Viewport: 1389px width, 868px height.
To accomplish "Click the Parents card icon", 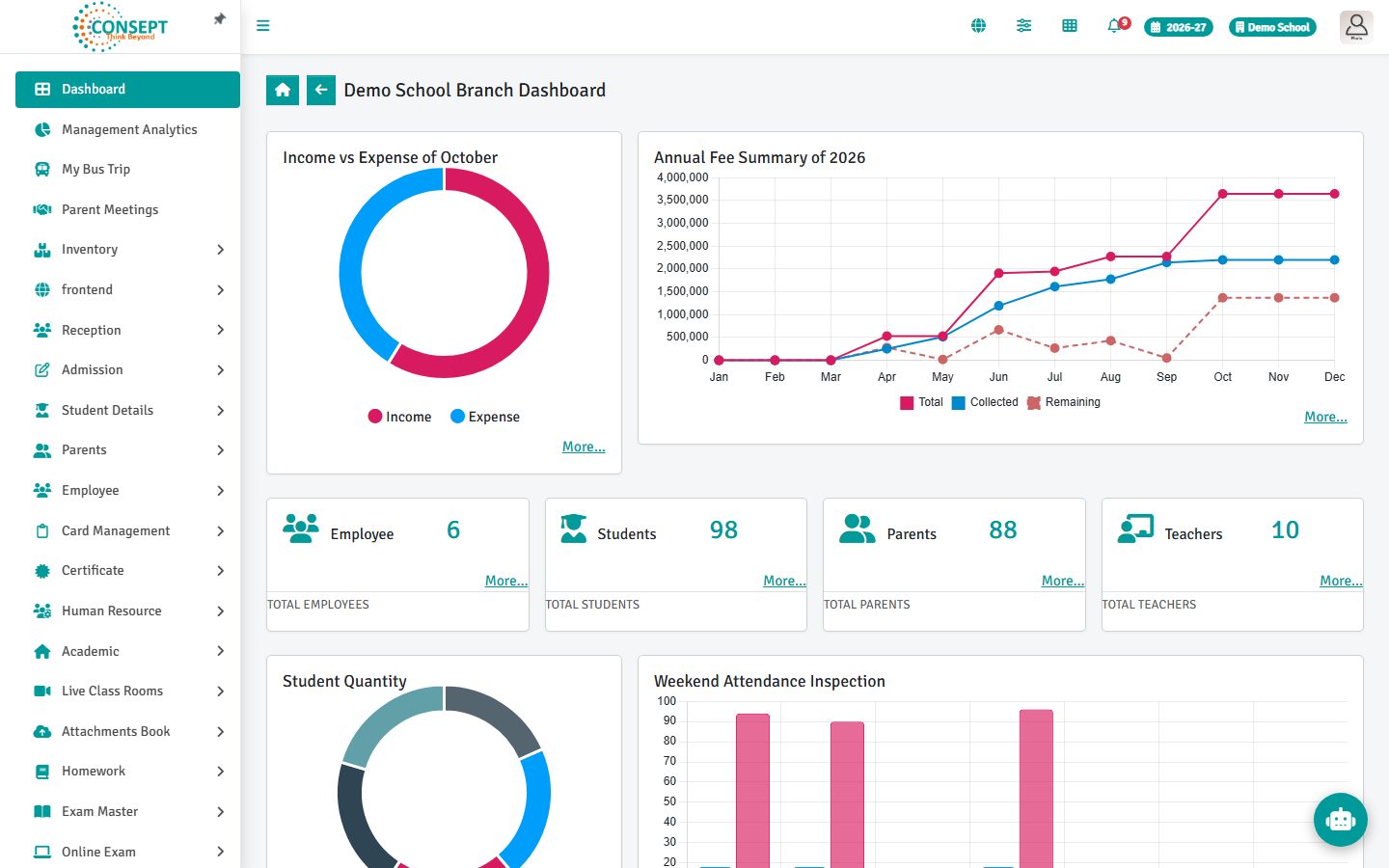I will point(857,529).
